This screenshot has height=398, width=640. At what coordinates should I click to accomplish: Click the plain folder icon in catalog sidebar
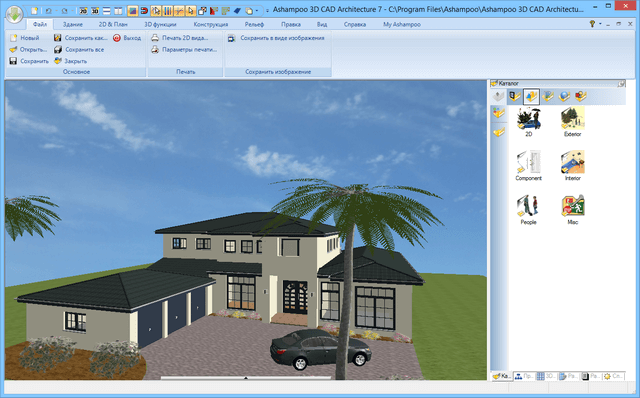coord(498,132)
